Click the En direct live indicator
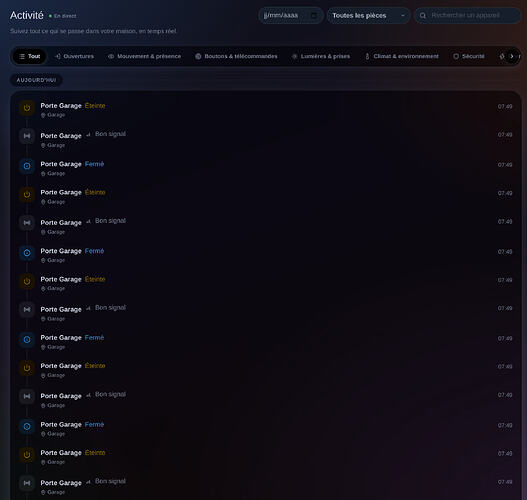Viewport: 527px width, 500px height. click(x=63, y=16)
